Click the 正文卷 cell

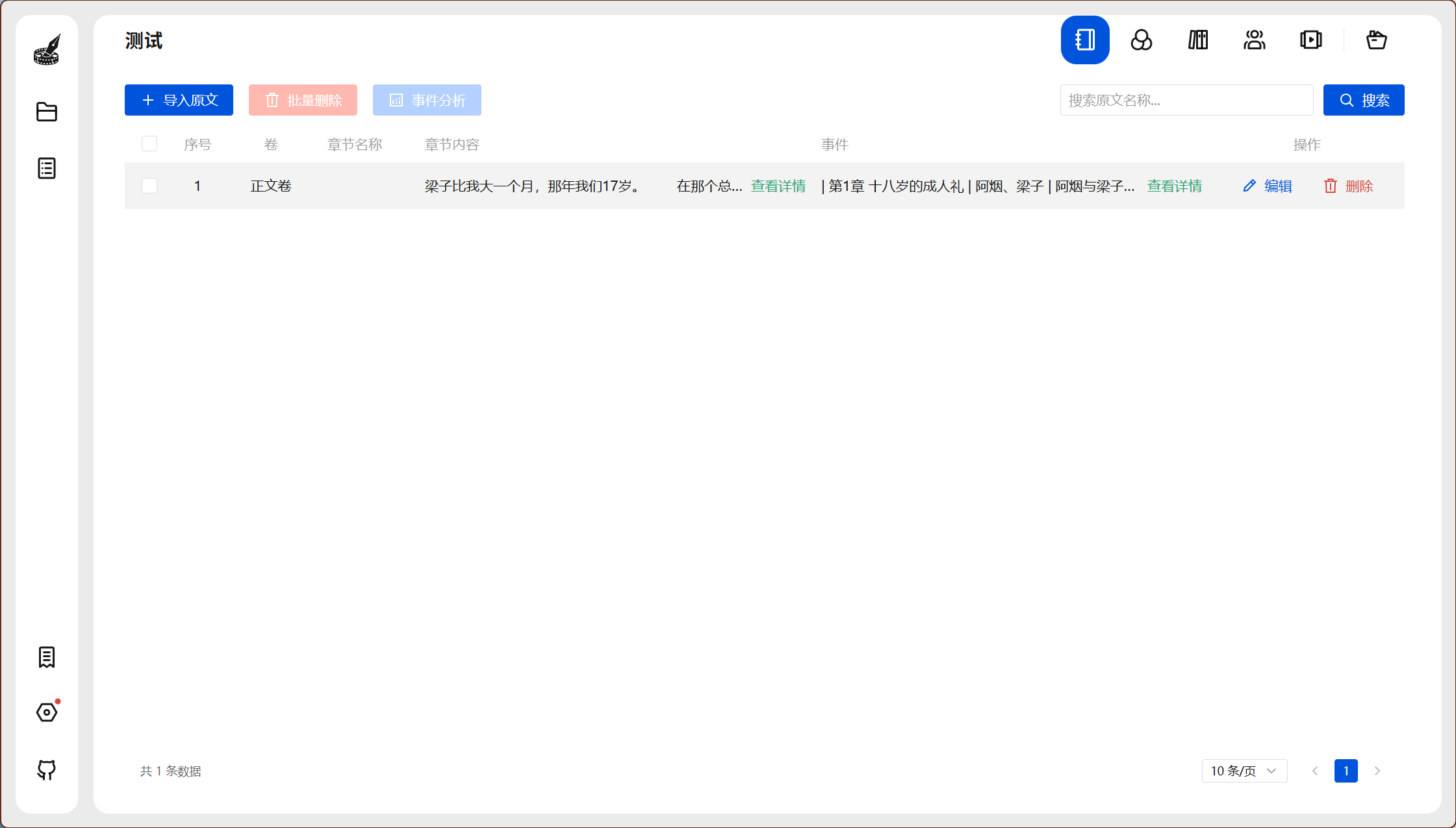click(x=271, y=186)
